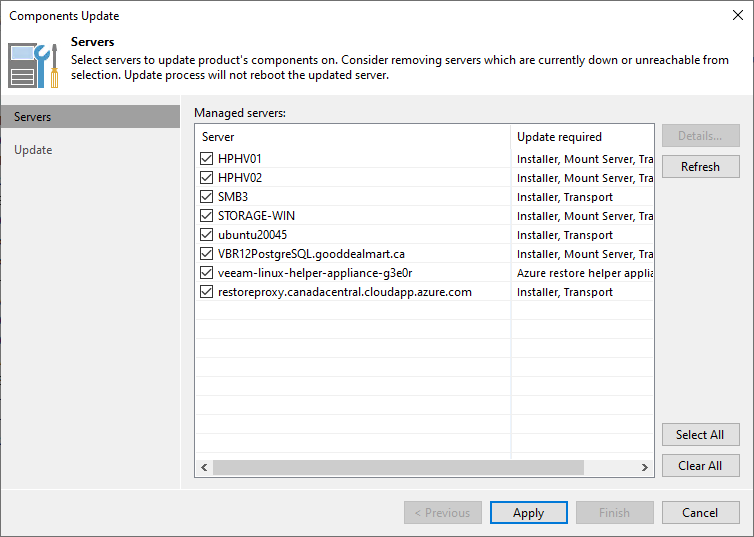The width and height of the screenshot is (754, 537).
Task: Click the horizontal scrollbar left arrow
Action: tap(204, 467)
